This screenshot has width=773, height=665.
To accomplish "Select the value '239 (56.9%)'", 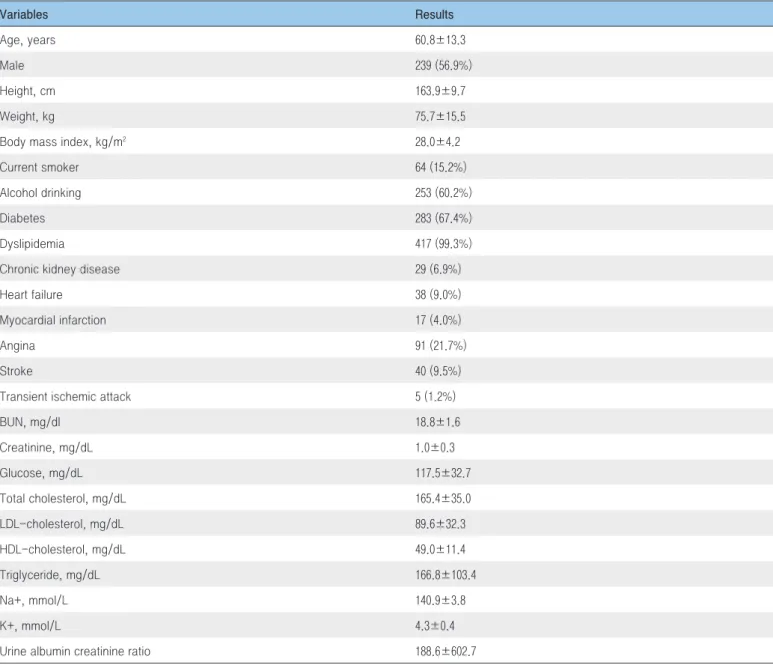I will point(443,66).
